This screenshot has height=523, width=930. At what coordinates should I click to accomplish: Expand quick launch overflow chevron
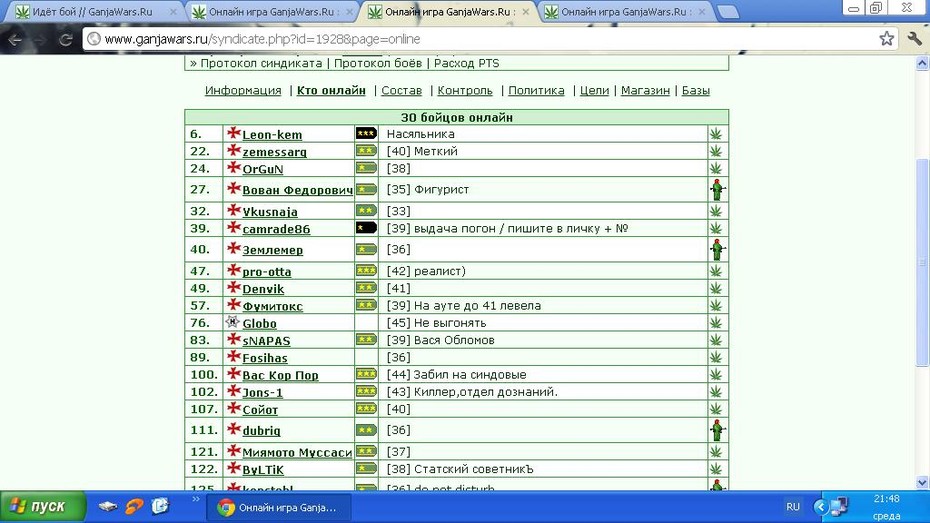tap(196, 499)
